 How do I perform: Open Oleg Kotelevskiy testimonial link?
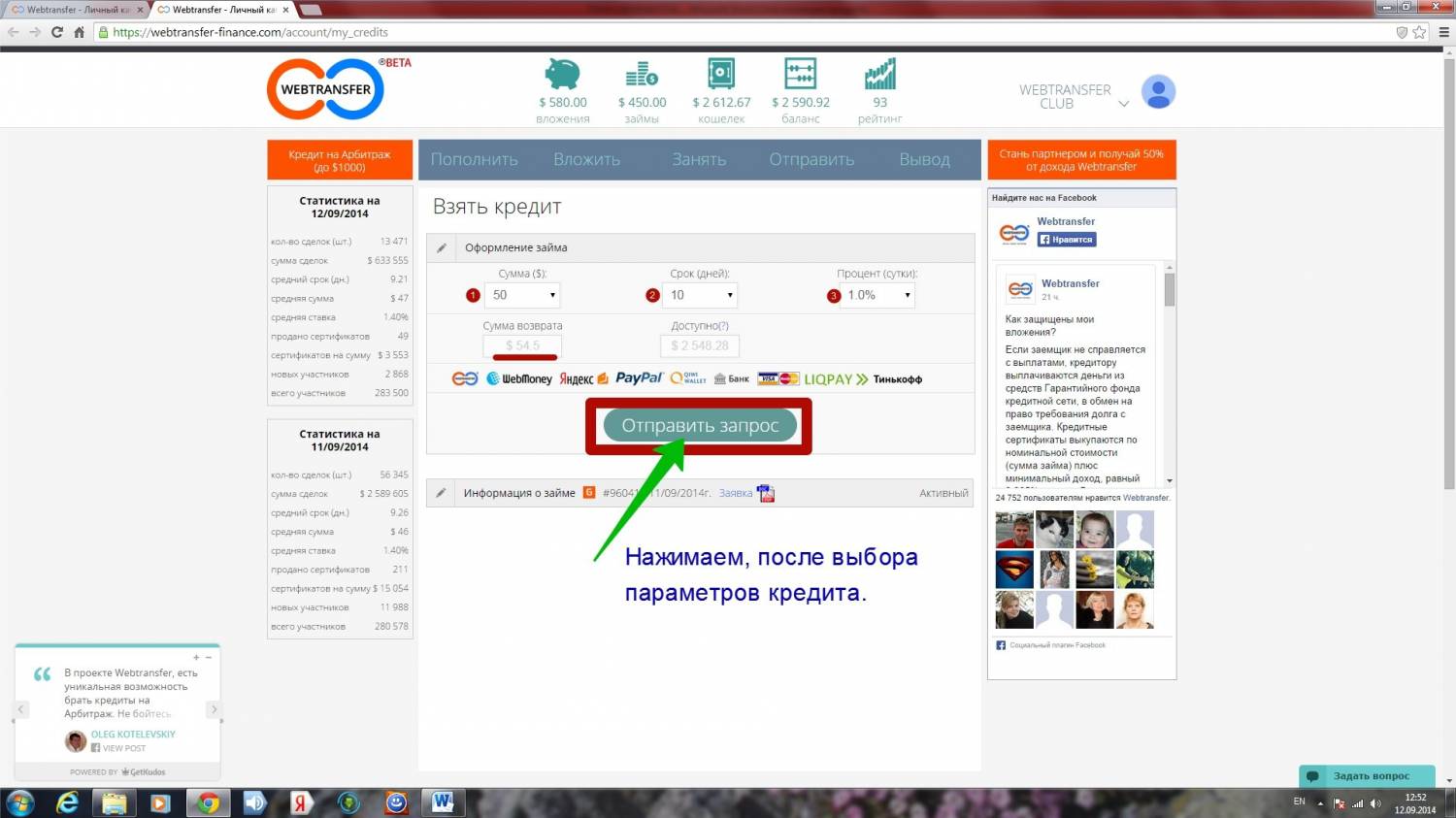[x=133, y=735]
